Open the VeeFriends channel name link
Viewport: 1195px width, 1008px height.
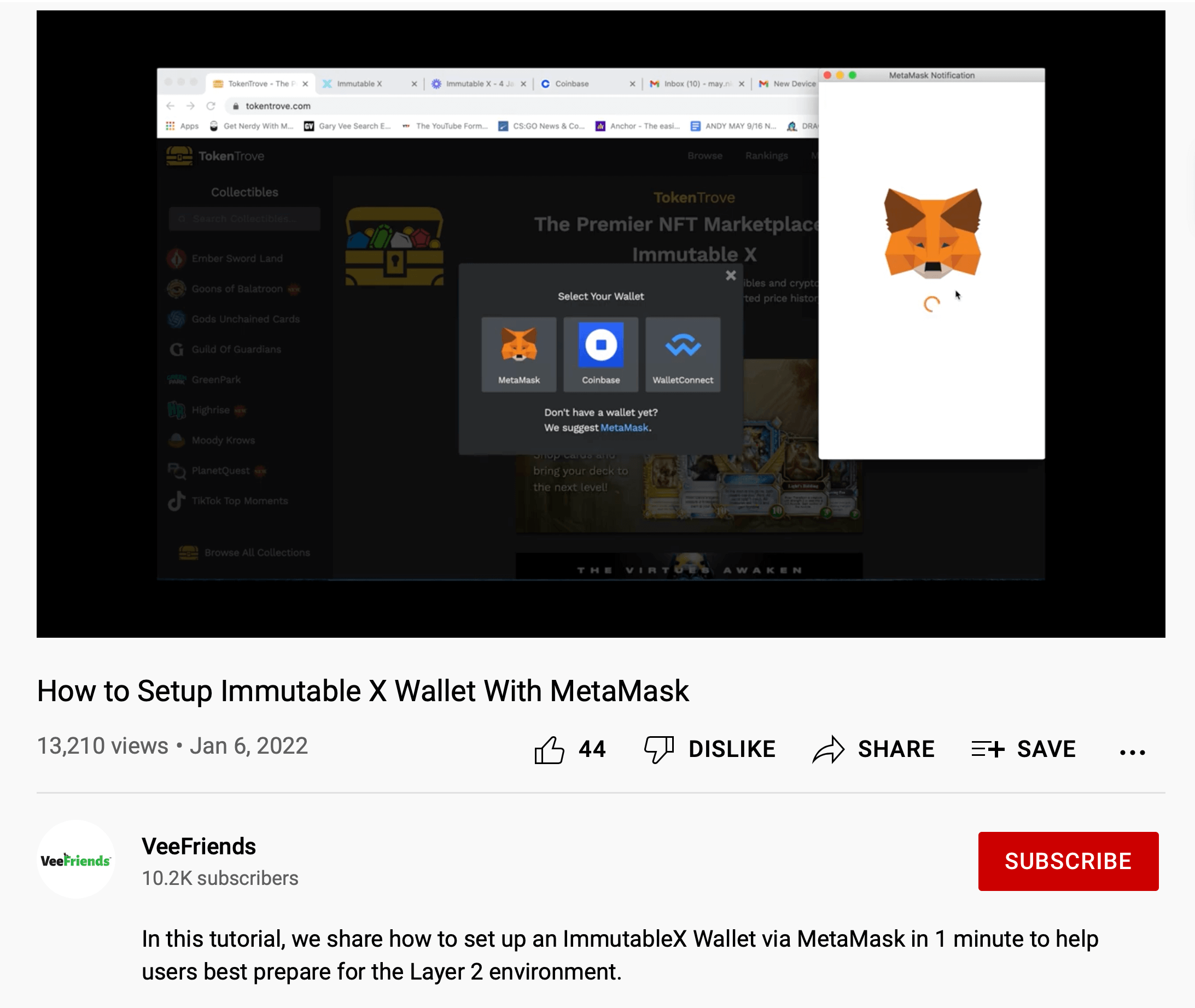pyautogui.click(x=199, y=846)
